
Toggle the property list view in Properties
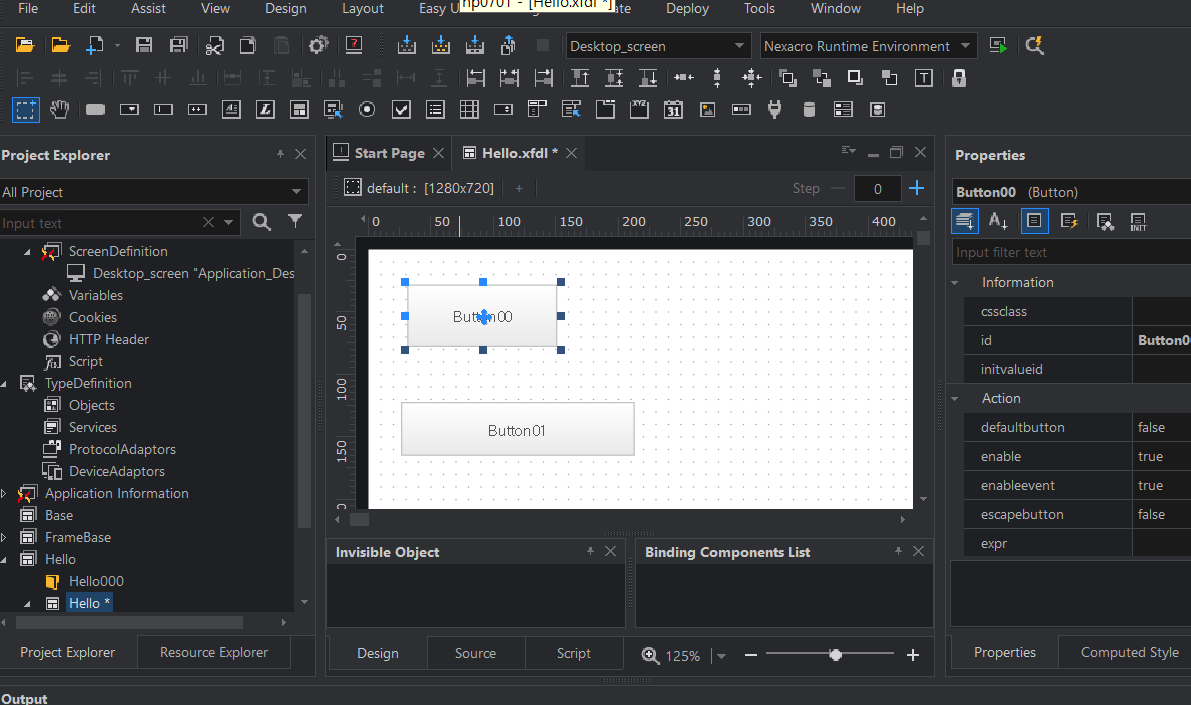click(1034, 221)
